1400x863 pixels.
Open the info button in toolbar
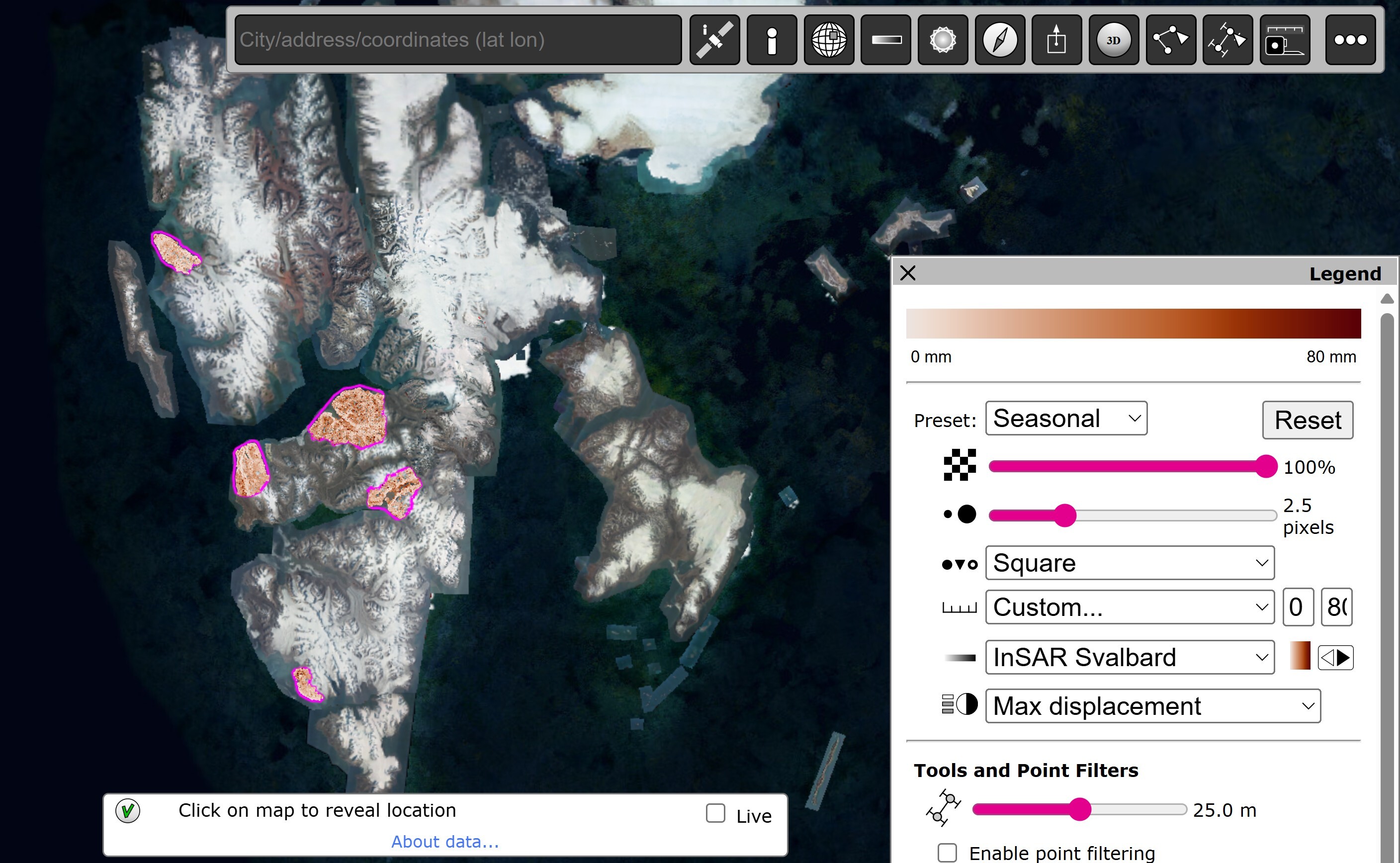tap(772, 40)
